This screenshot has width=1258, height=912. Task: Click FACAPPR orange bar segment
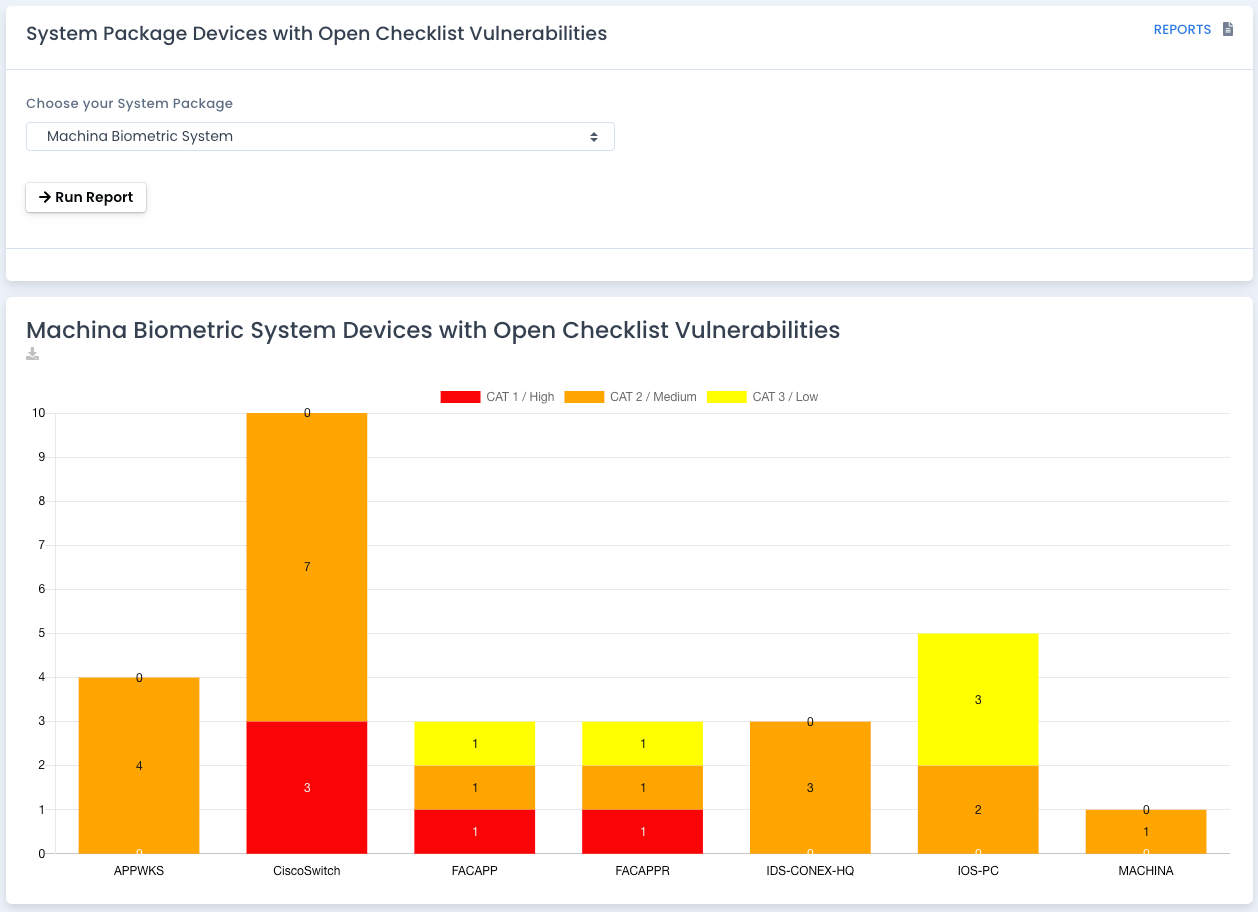pos(643,787)
